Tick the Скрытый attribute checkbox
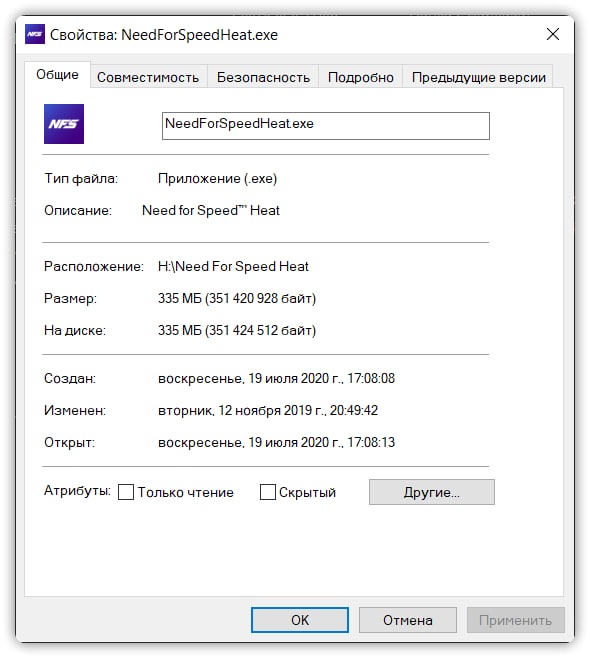Viewport: 590px width, 658px height. click(x=268, y=492)
